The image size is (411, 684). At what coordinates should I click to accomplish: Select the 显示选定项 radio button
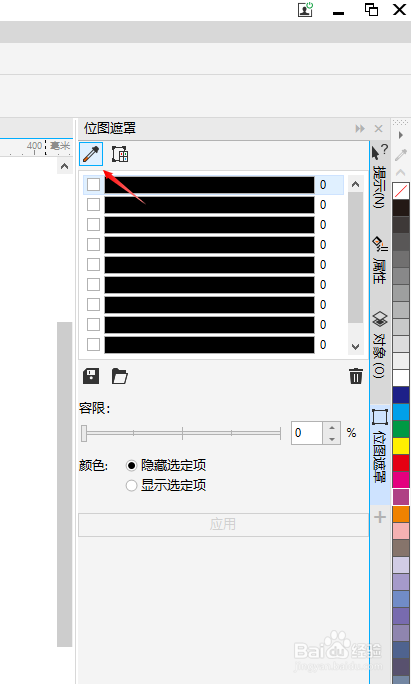pyautogui.click(x=131, y=486)
